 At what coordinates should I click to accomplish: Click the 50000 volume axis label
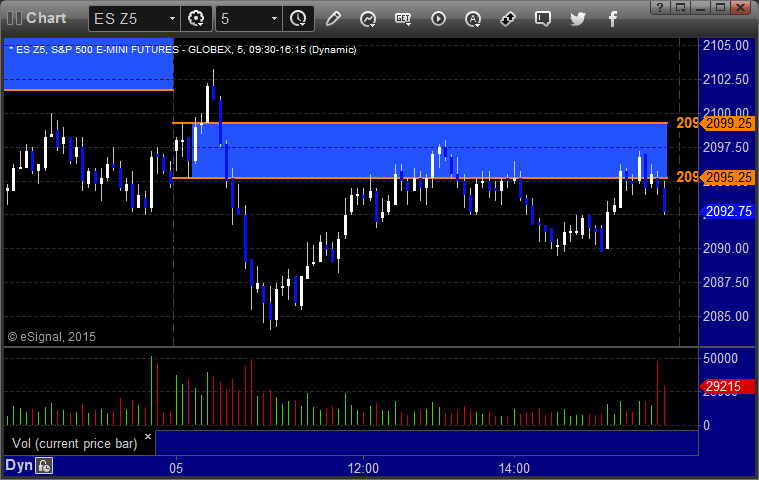coord(720,358)
